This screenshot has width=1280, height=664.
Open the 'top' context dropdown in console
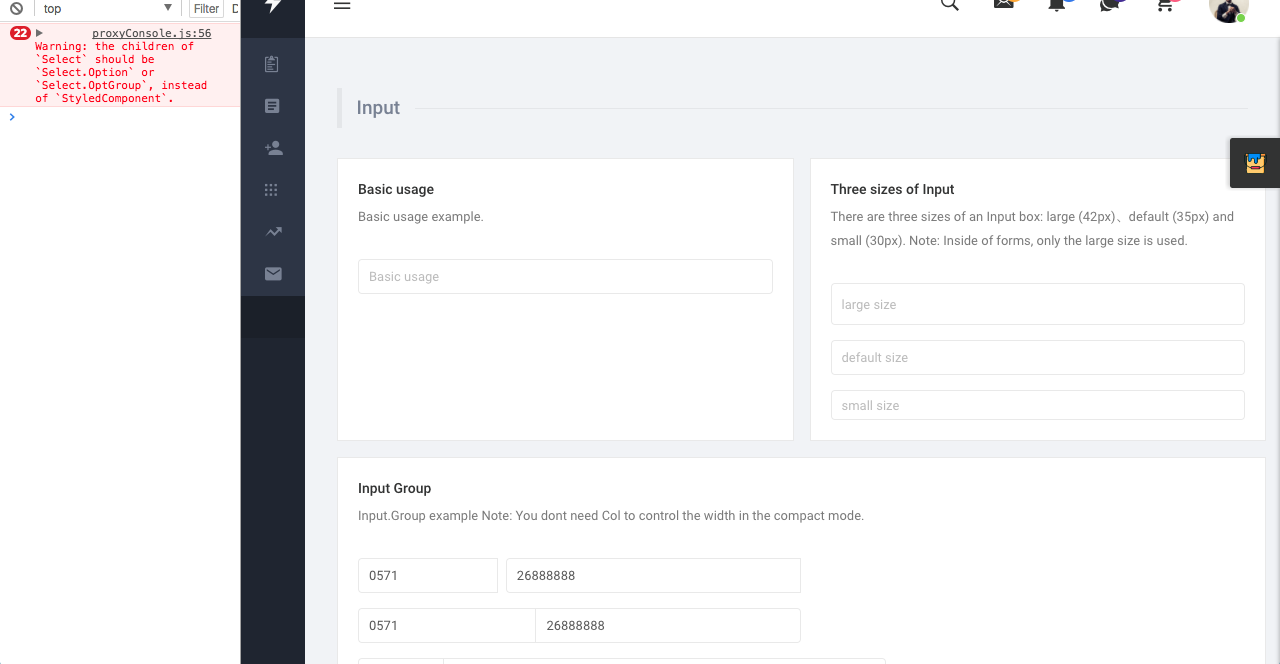click(107, 8)
